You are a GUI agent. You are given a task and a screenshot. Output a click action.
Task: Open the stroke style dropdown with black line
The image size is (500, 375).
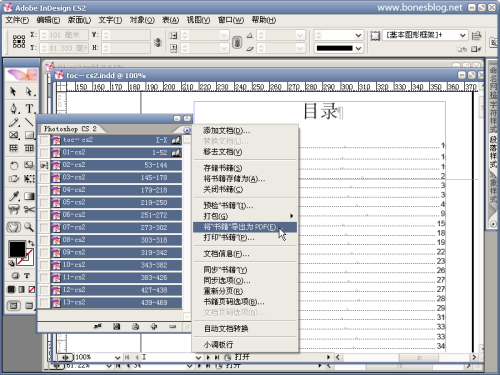pyautogui.click(x=358, y=48)
